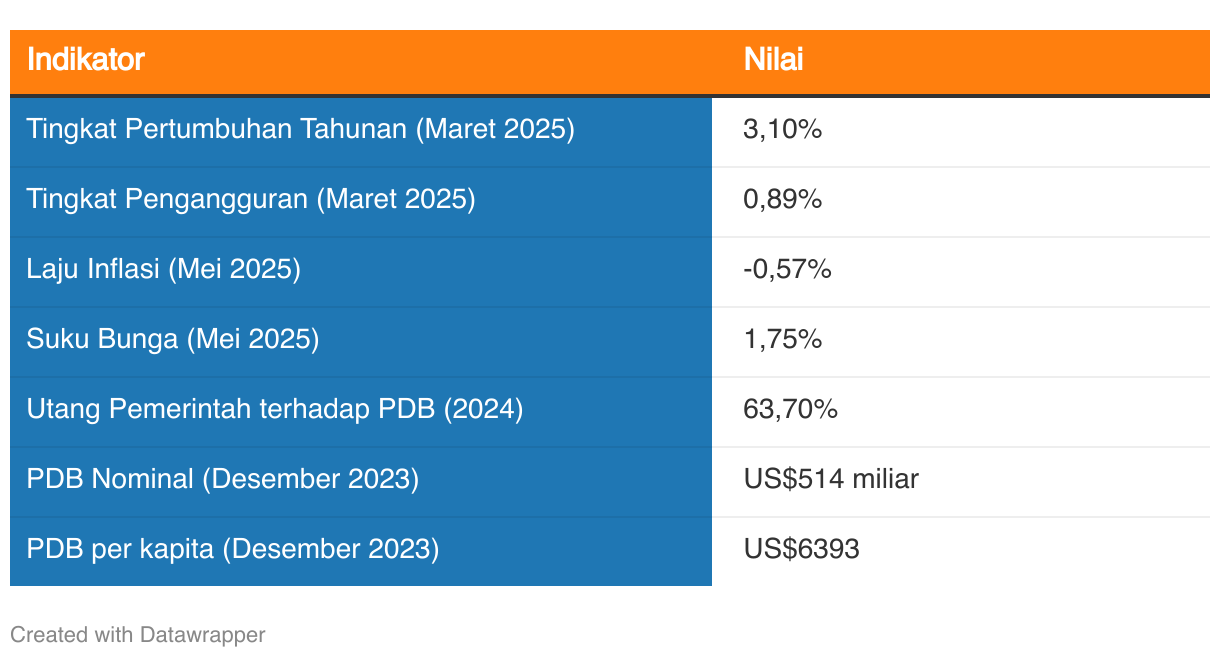Viewport: 1220px width, 658px height.
Task: Select the 1,75% interest rate value
Action: click(x=782, y=339)
